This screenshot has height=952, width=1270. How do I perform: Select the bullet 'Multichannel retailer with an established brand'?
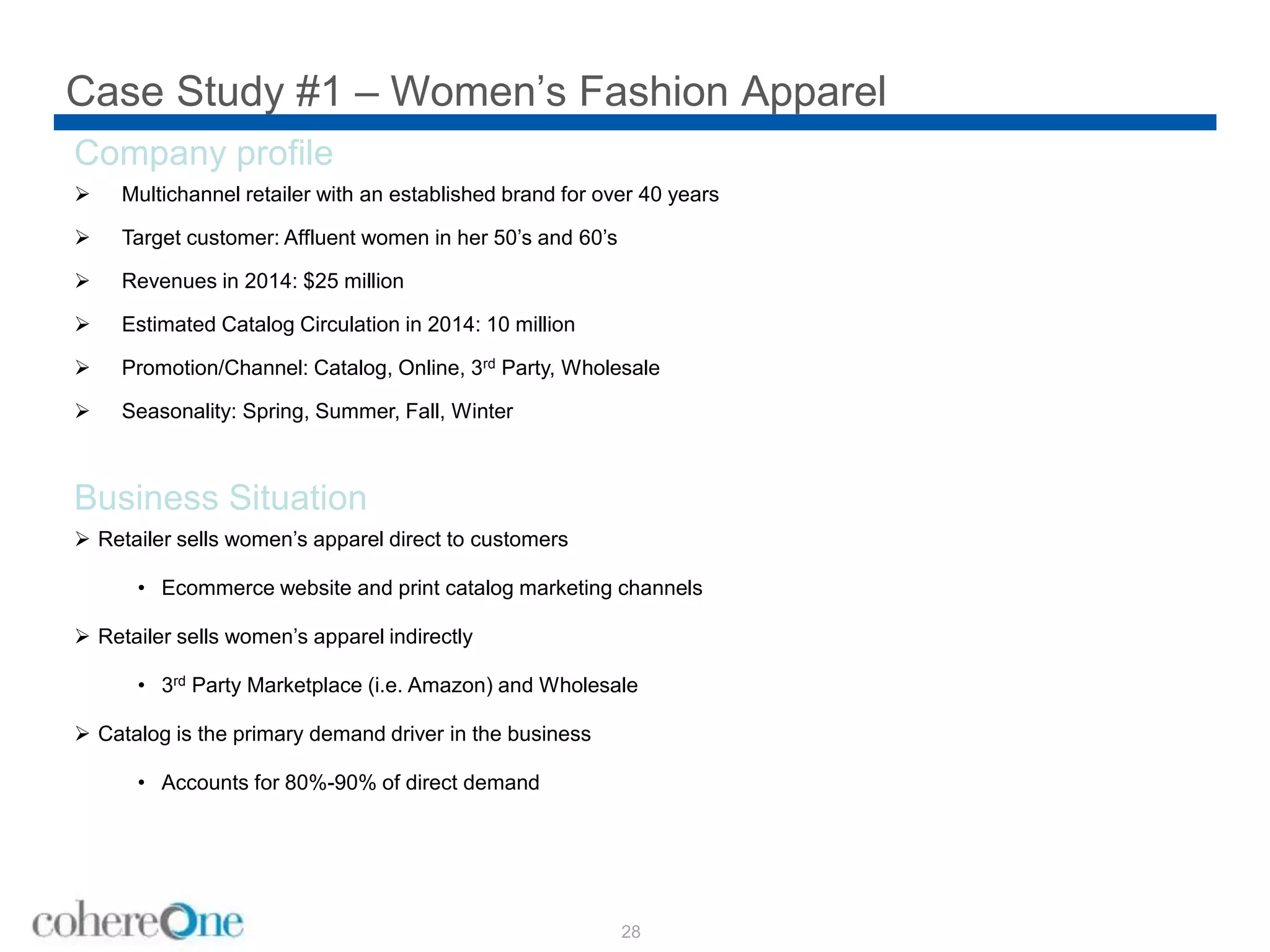420,195
